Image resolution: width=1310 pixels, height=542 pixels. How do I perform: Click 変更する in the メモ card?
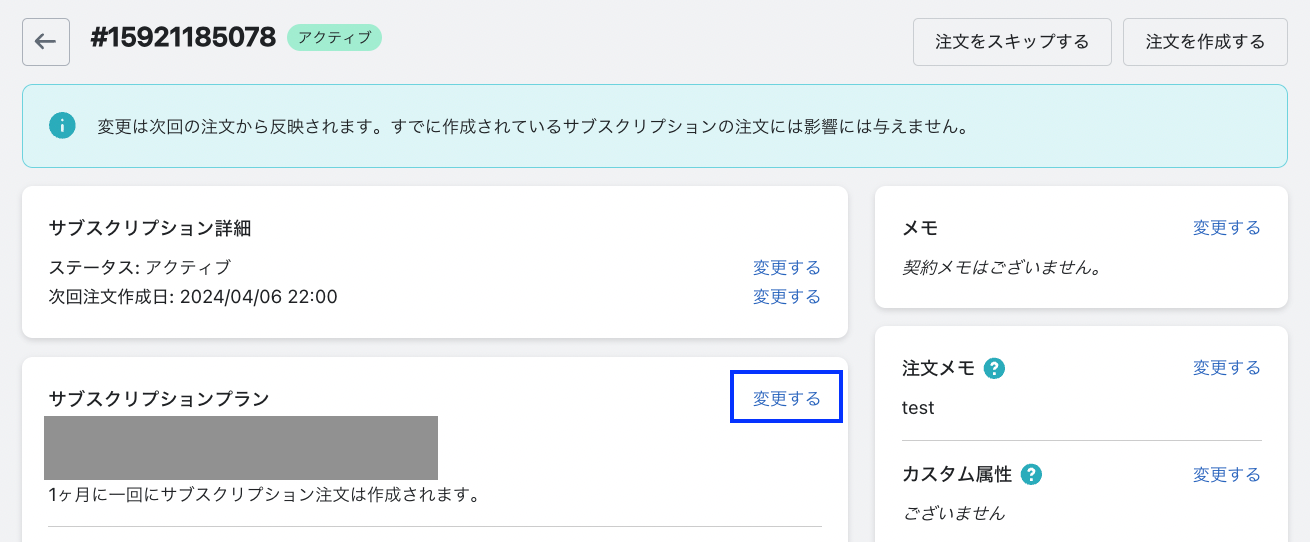point(1226,228)
